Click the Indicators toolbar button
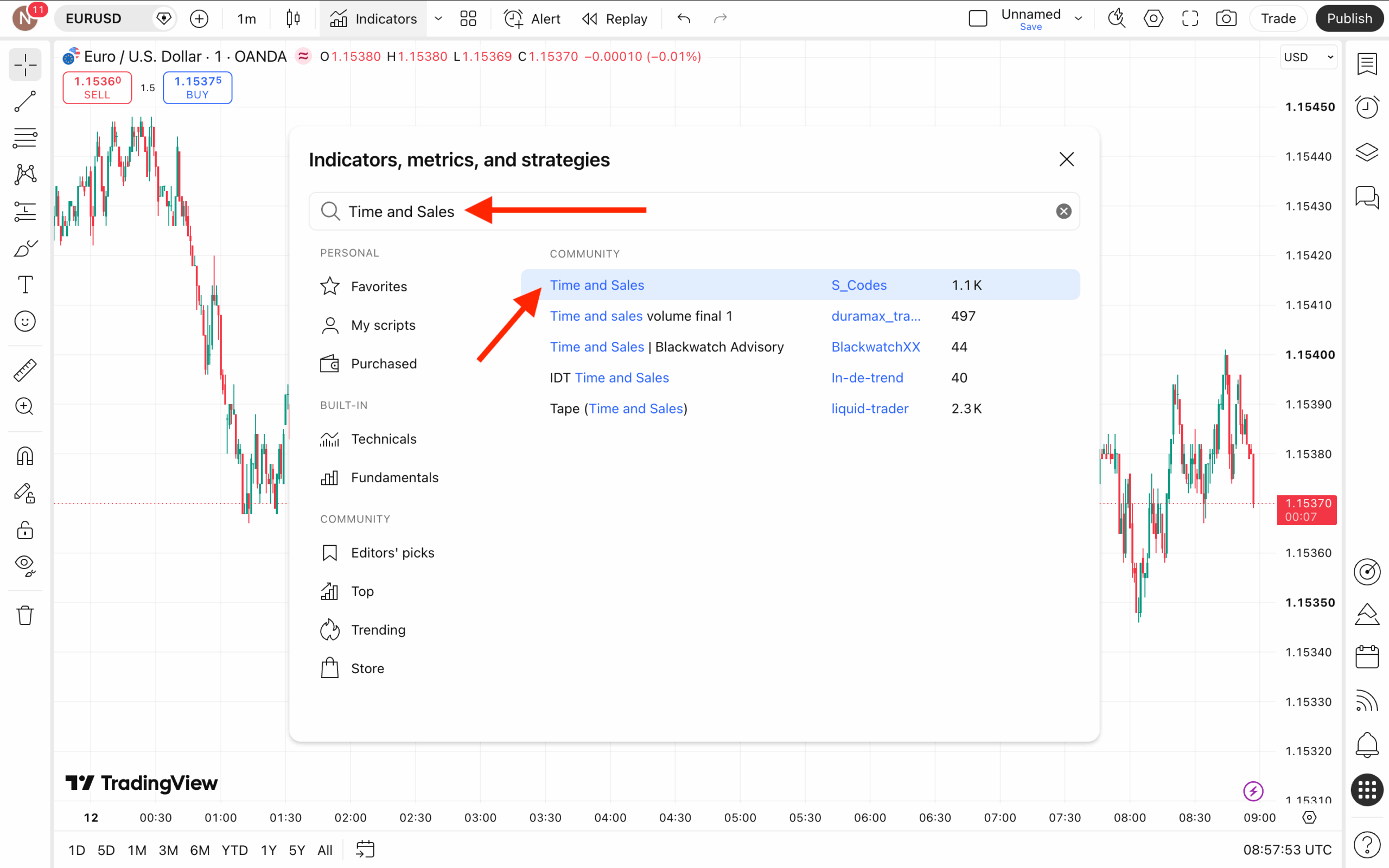Image resolution: width=1389 pixels, height=868 pixels. [373, 18]
